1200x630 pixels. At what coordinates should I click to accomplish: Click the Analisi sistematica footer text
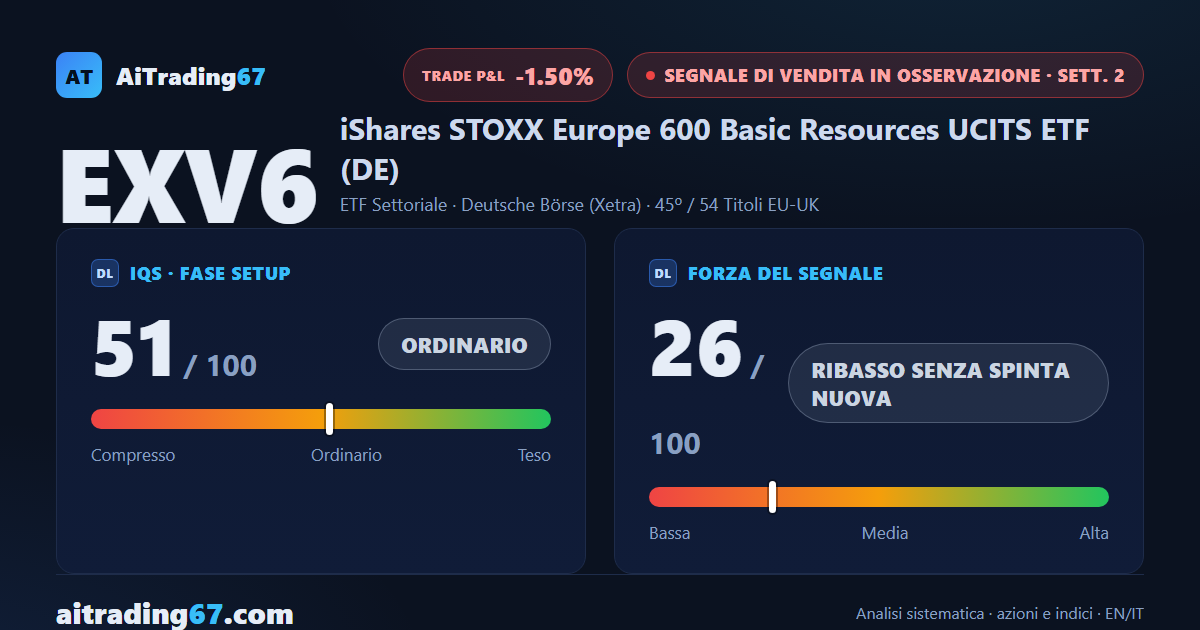point(1000,614)
